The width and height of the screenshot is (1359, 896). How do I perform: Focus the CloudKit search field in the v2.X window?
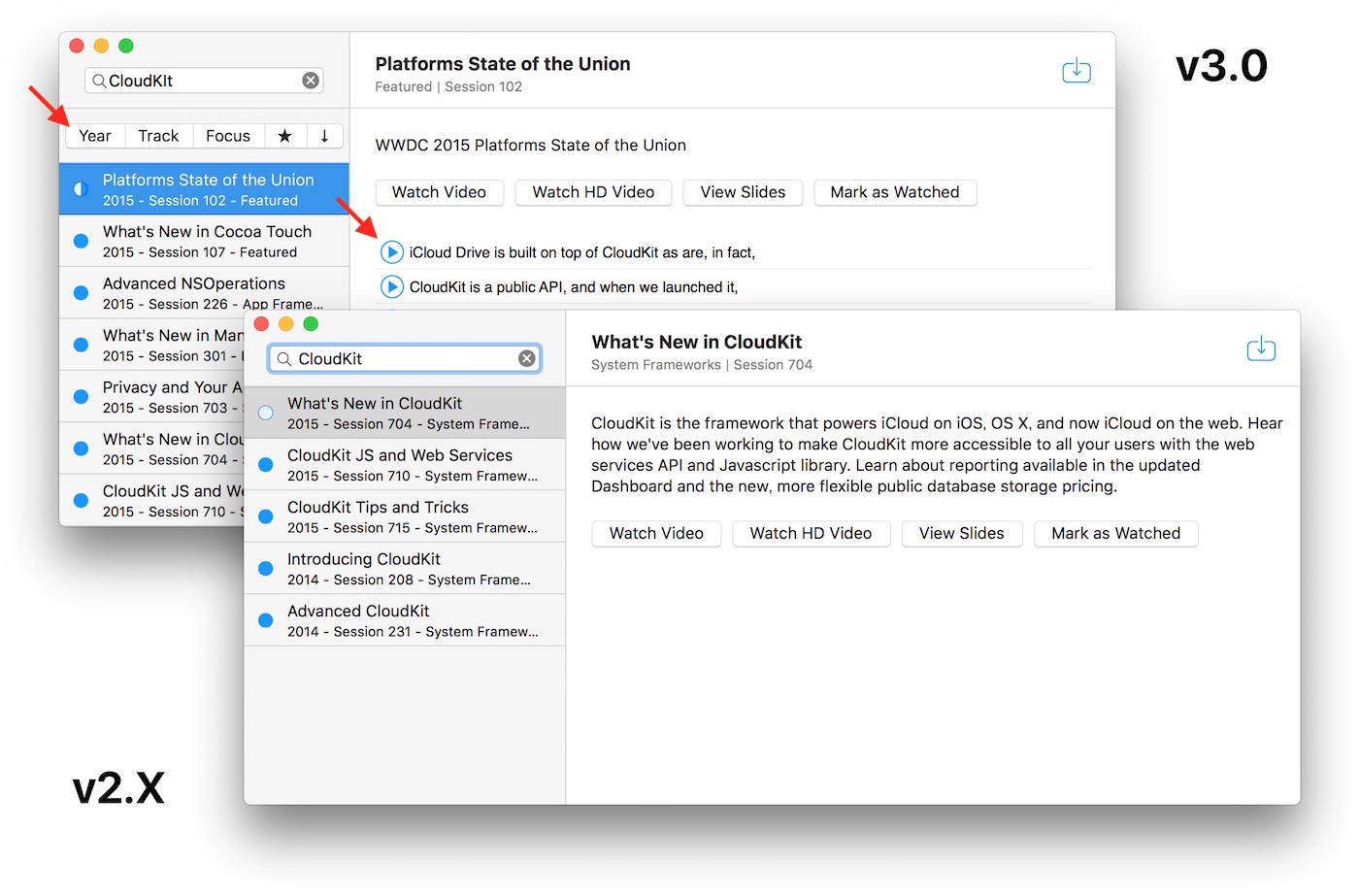[x=405, y=358]
